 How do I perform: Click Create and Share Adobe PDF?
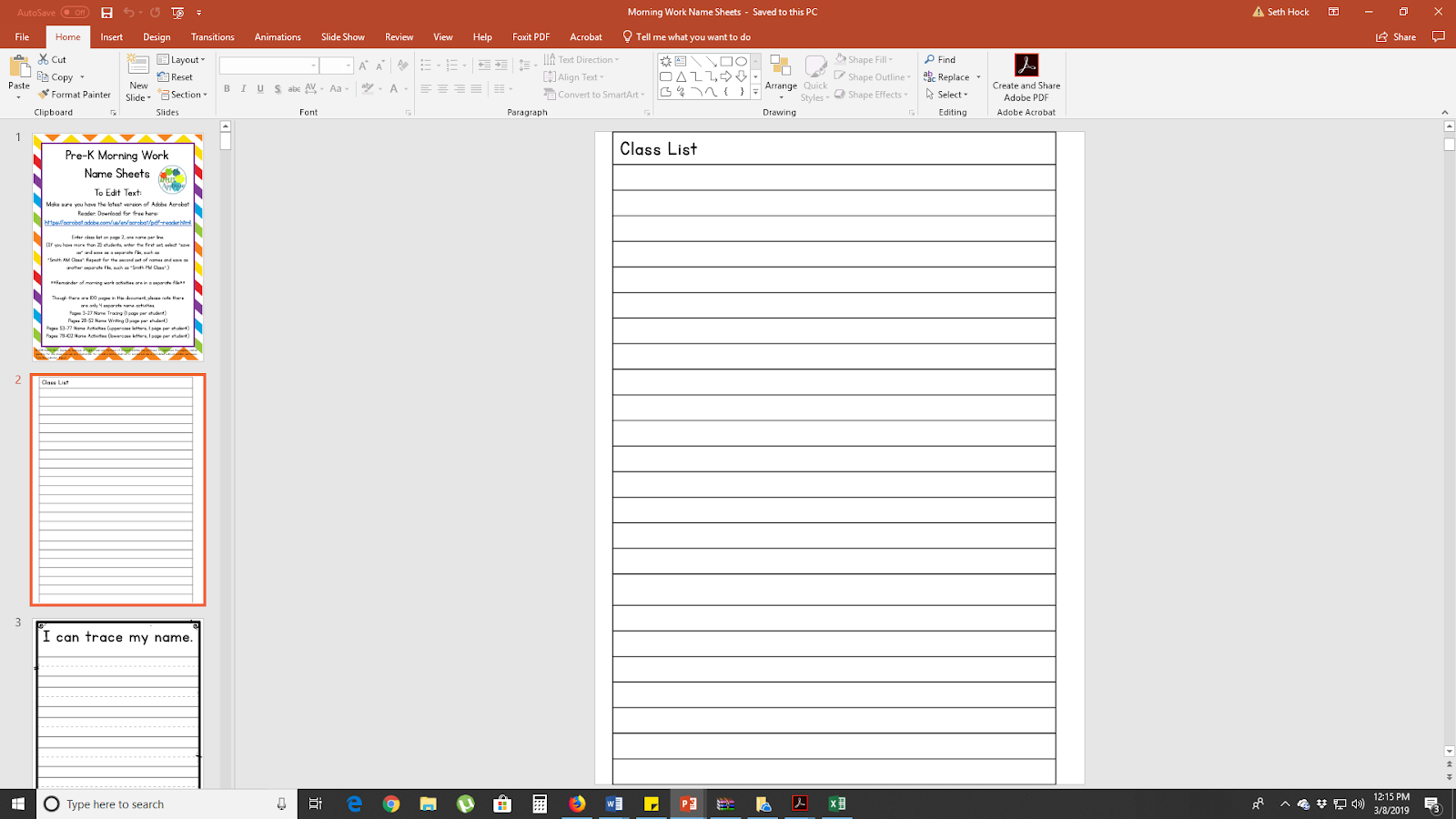pyautogui.click(x=1026, y=77)
